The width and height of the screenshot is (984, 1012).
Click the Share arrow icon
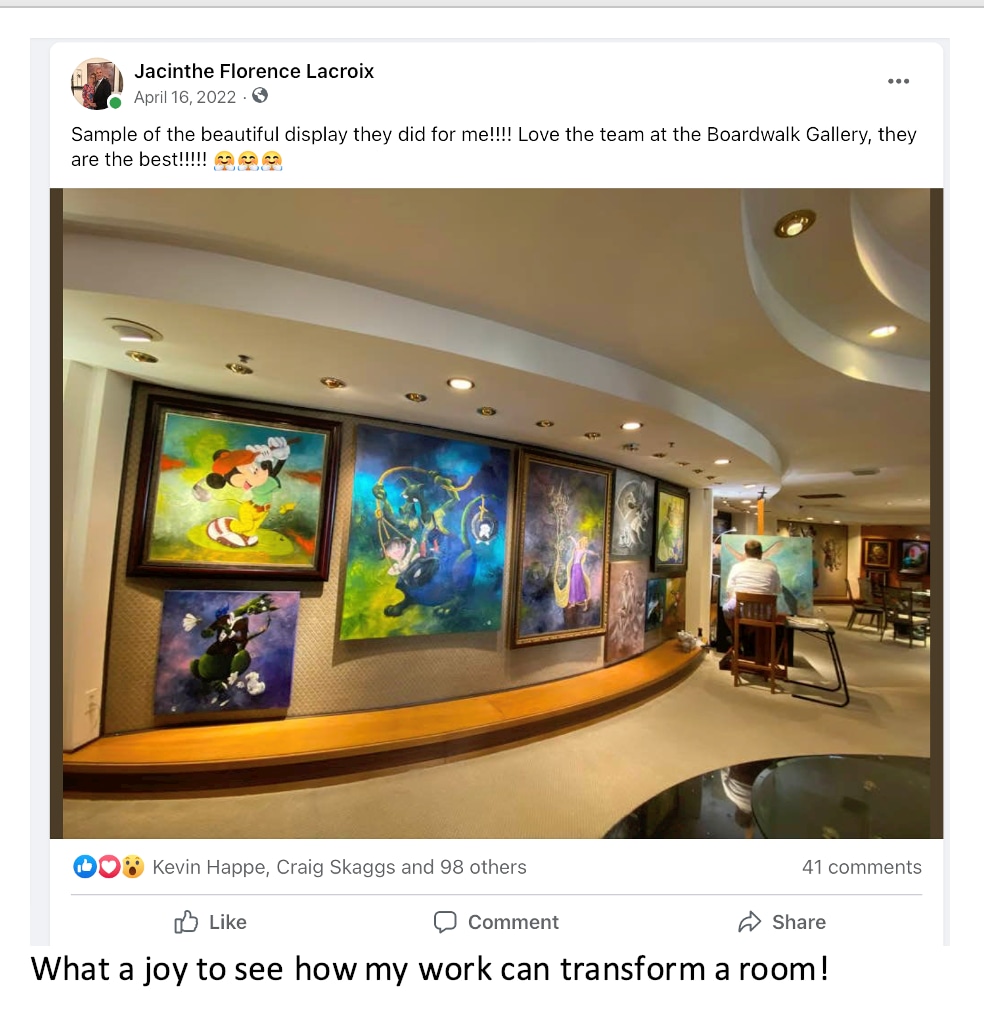coord(750,922)
